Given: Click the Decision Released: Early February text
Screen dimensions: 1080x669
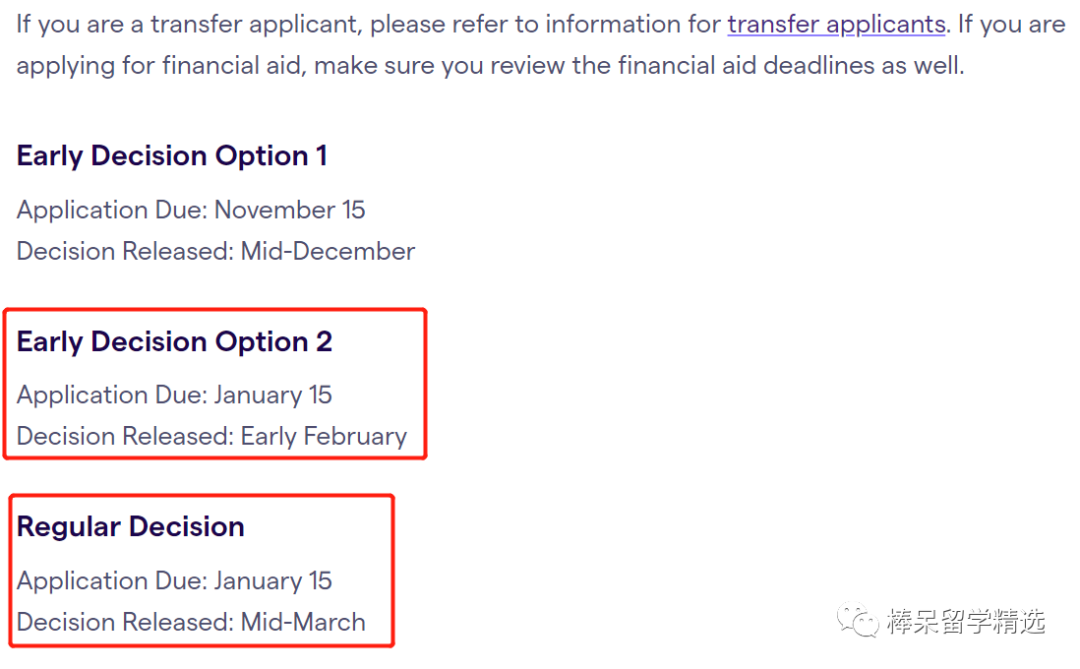Looking at the screenshot, I should point(211,436).
